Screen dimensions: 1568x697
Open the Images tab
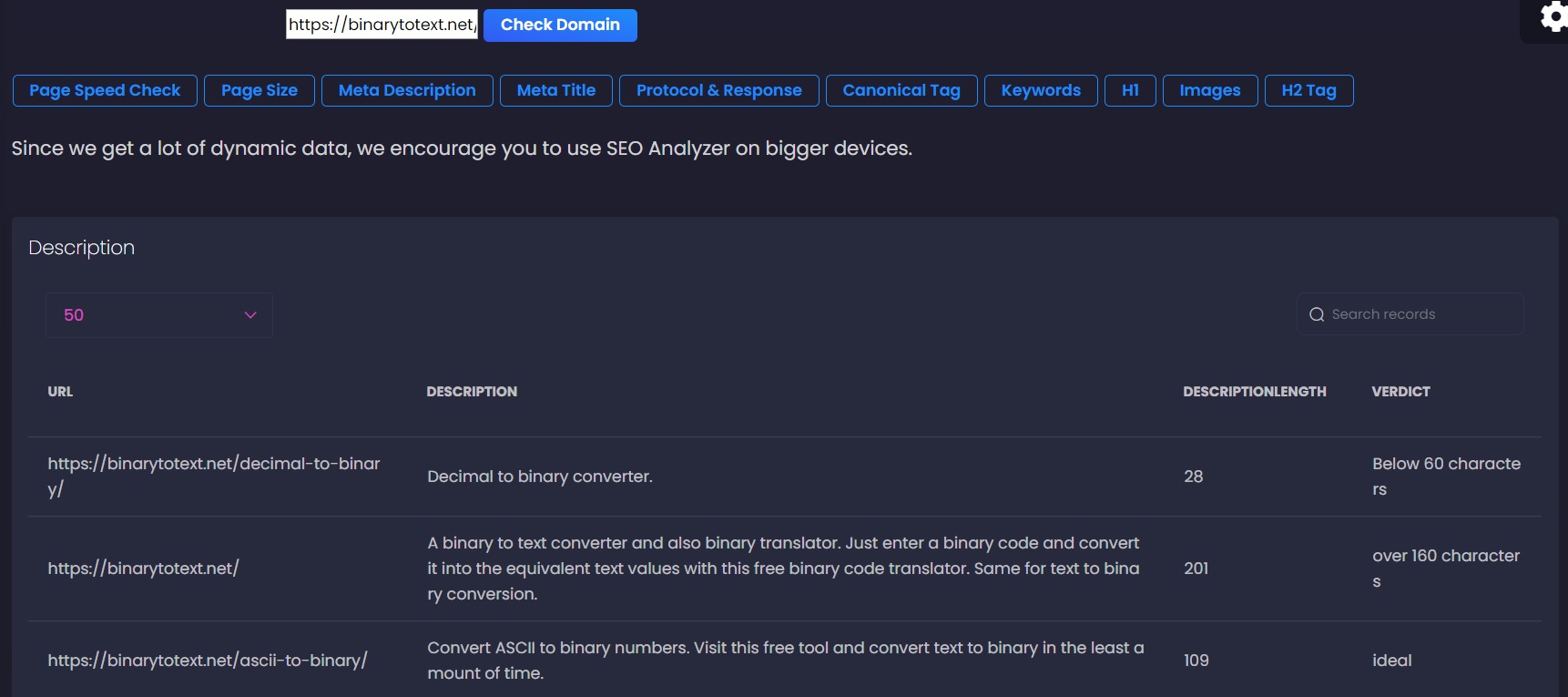pyautogui.click(x=1210, y=90)
